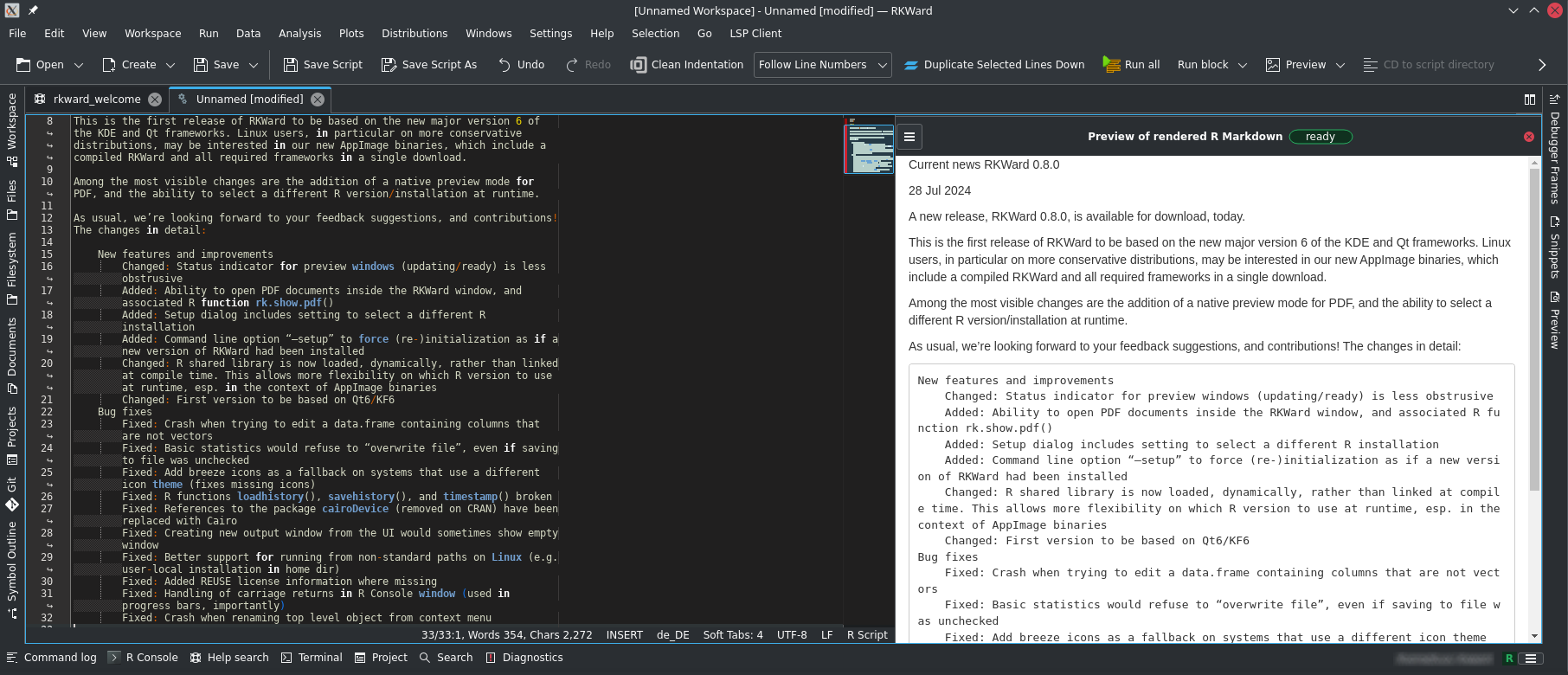Image resolution: width=1568 pixels, height=675 pixels.
Task: Toggle the Git side panel
Action: coord(12,493)
